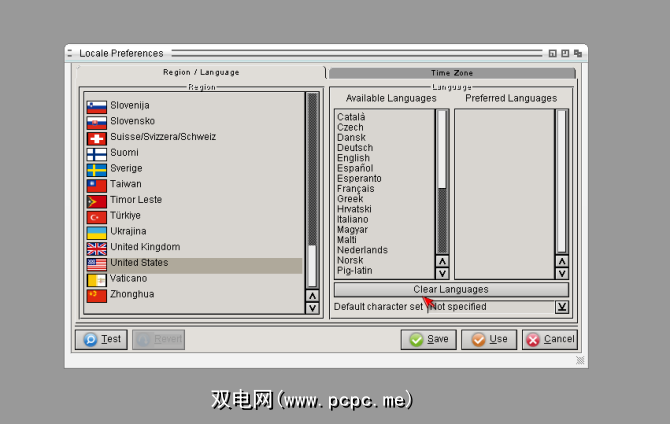Click the United States flag icon

tap(97, 265)
